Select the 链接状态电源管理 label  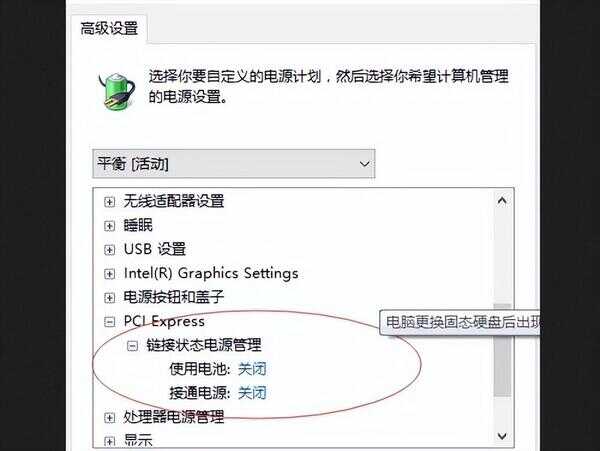click(204, 345)
